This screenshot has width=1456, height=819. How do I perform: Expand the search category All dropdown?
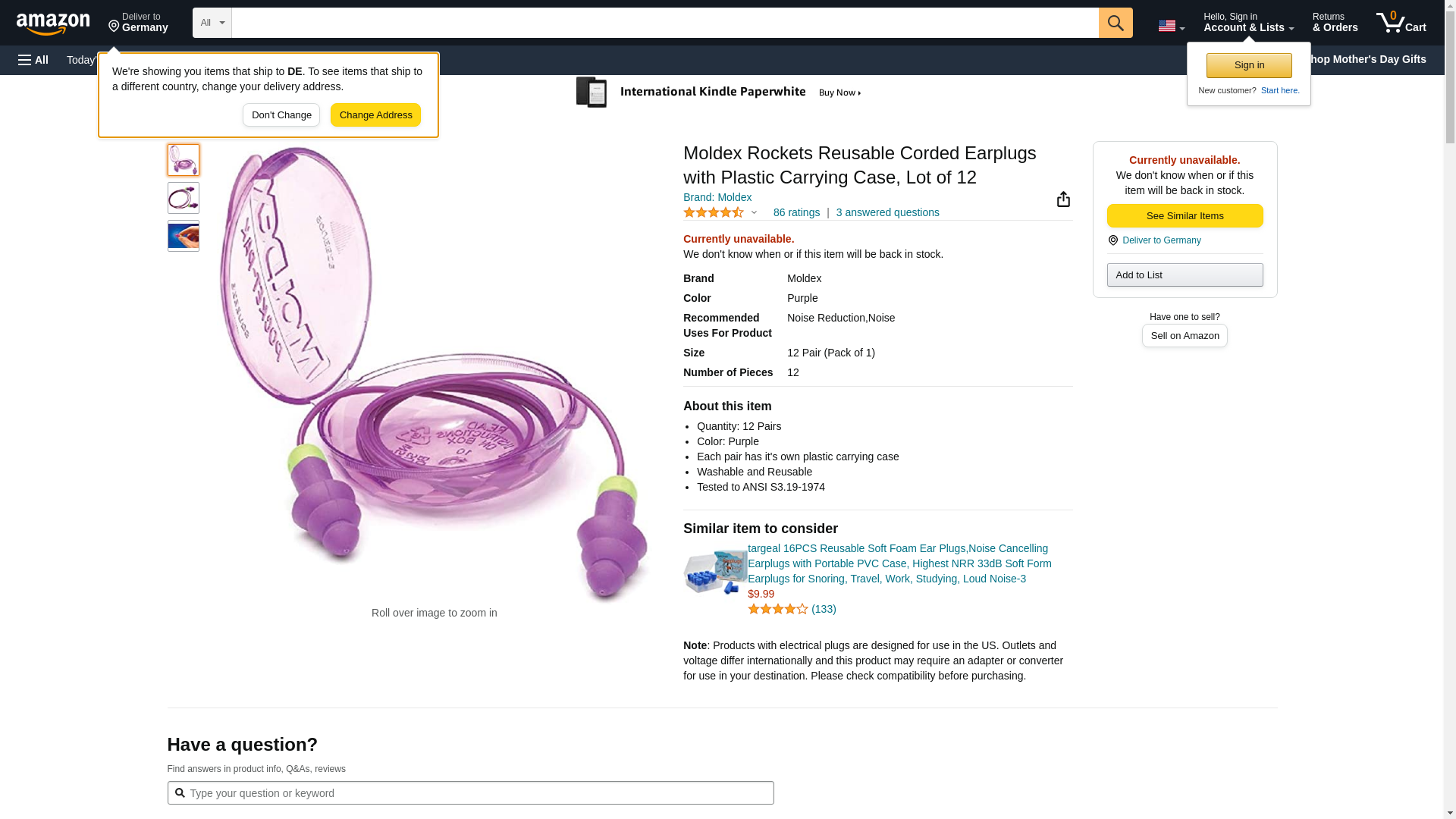pyautogui.click(x=212, y=23)
